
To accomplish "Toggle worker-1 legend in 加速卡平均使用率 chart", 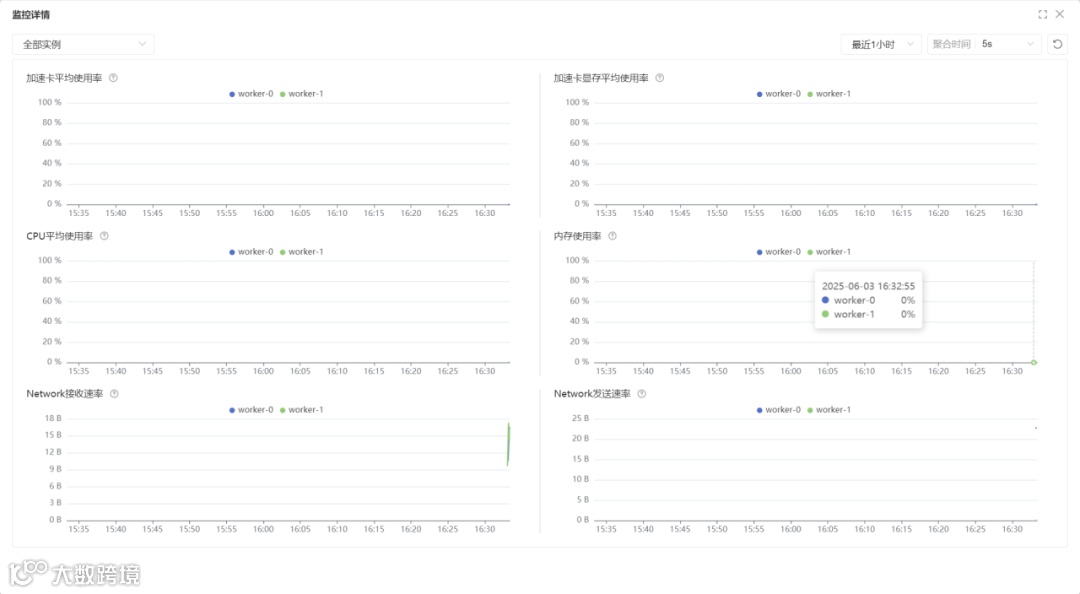I will pos(302,94).
